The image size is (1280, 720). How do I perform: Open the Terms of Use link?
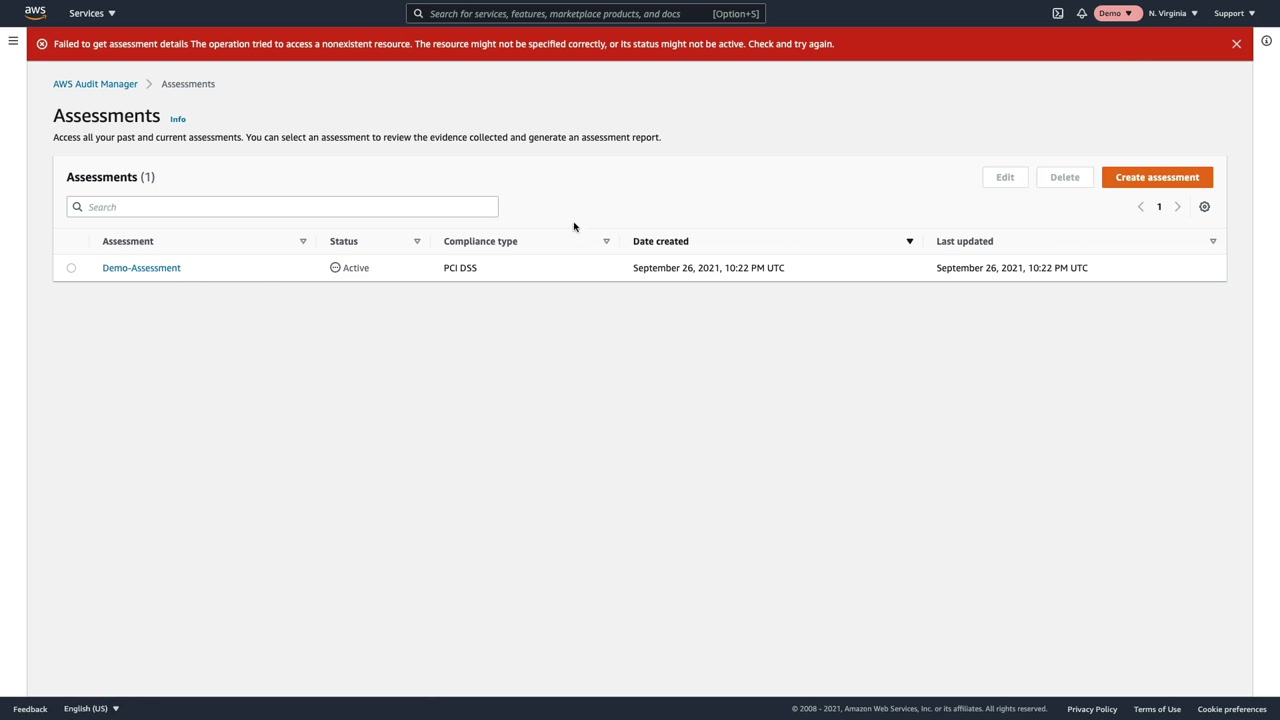point(1157,709)
